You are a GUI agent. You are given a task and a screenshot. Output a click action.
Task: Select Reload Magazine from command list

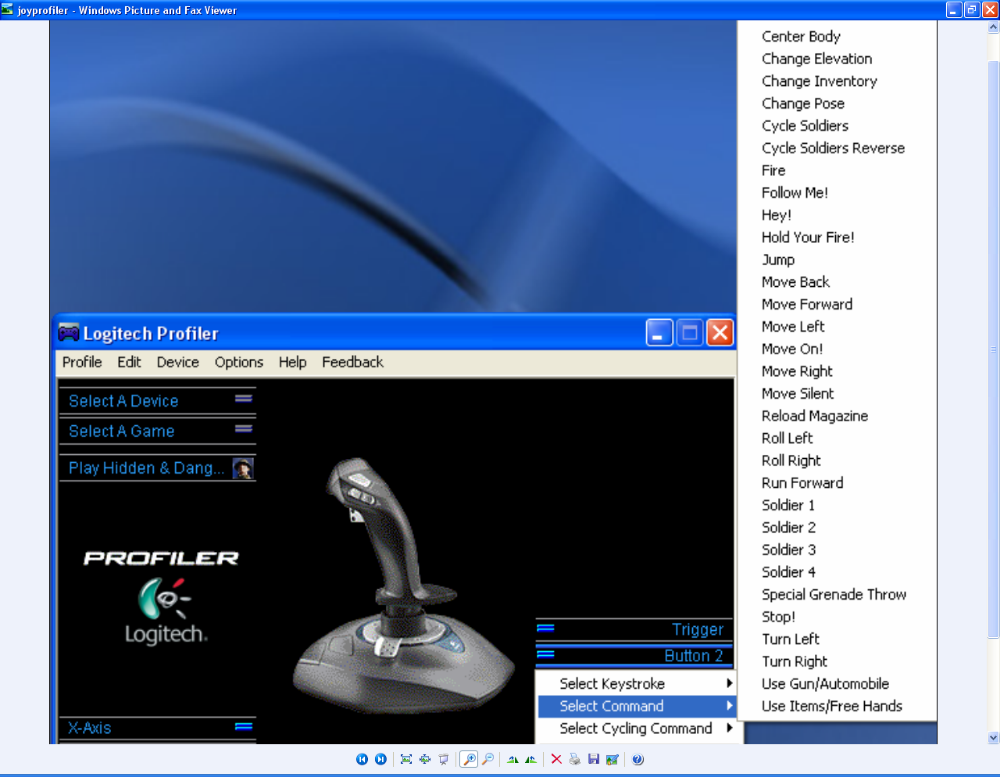(837, 416)
